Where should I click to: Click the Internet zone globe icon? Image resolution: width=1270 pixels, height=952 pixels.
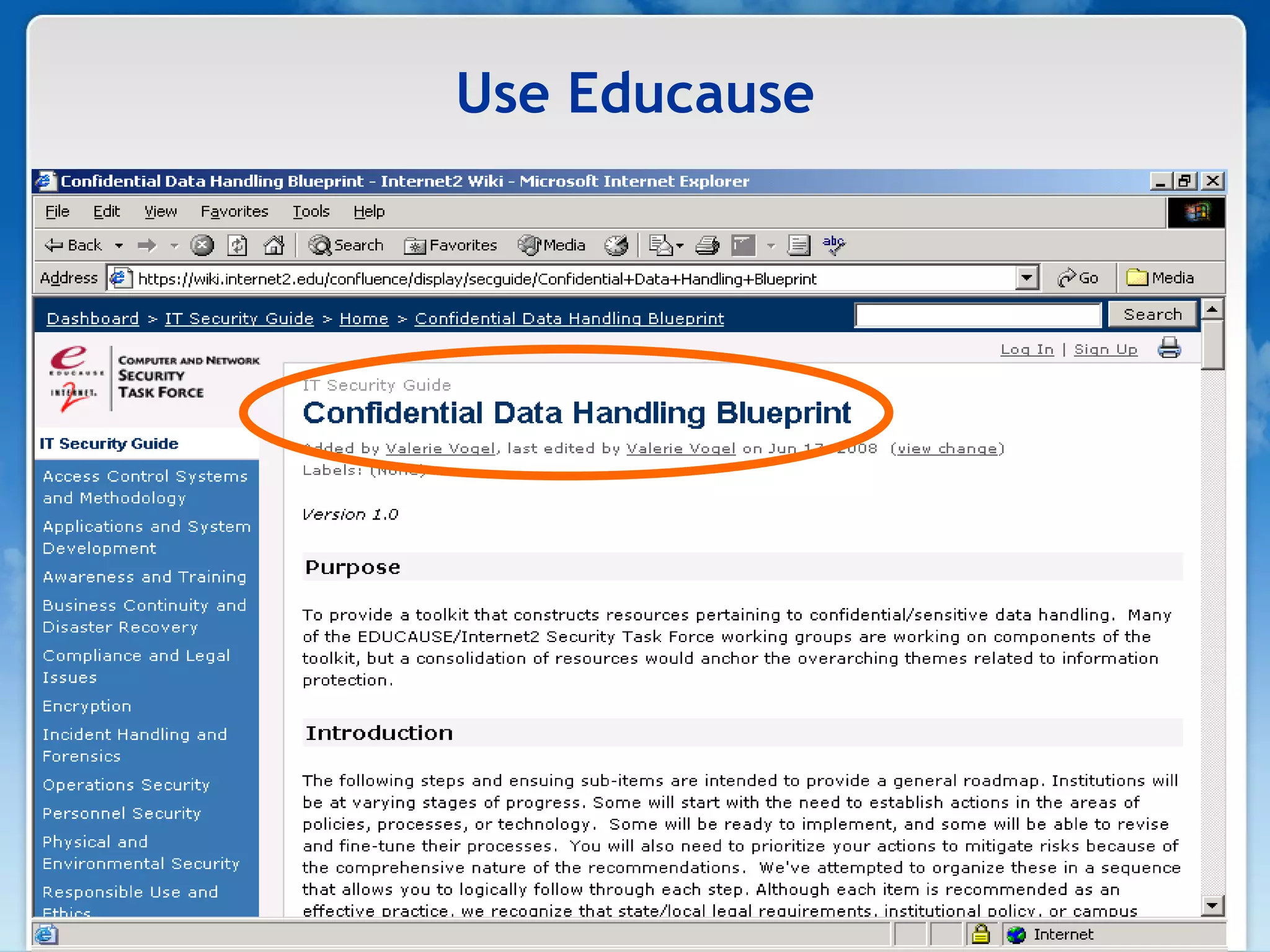(1016, 934)
